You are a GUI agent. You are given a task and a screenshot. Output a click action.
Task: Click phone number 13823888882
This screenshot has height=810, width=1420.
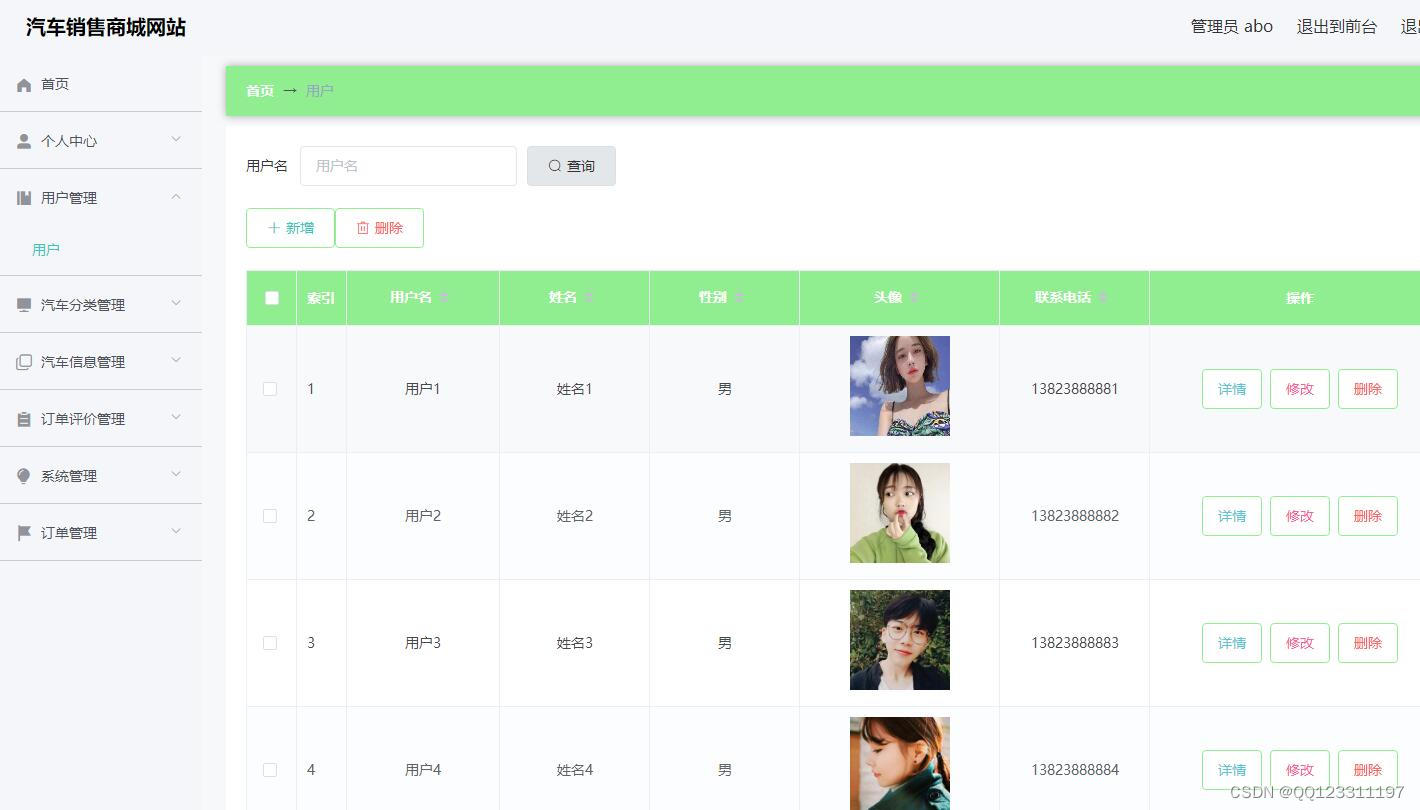point(1075,516)
